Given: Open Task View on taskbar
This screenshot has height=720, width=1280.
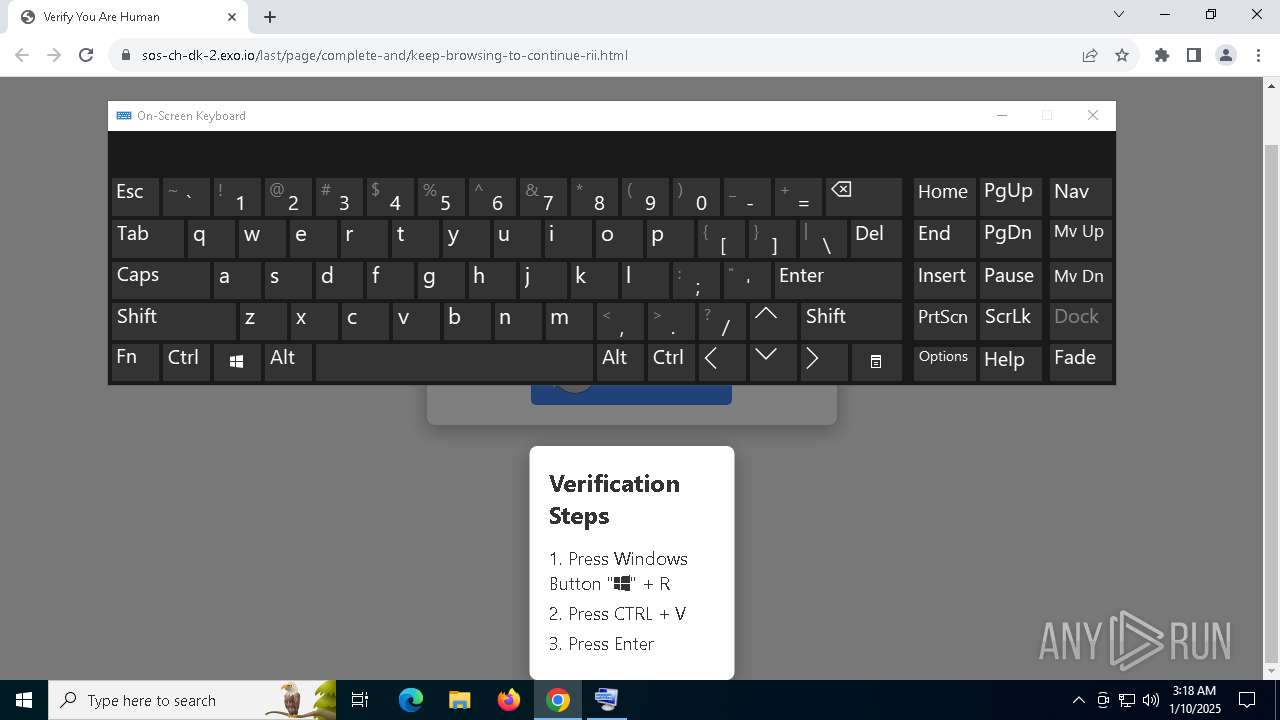Looking at the screenshot, I should click(360, 700).
